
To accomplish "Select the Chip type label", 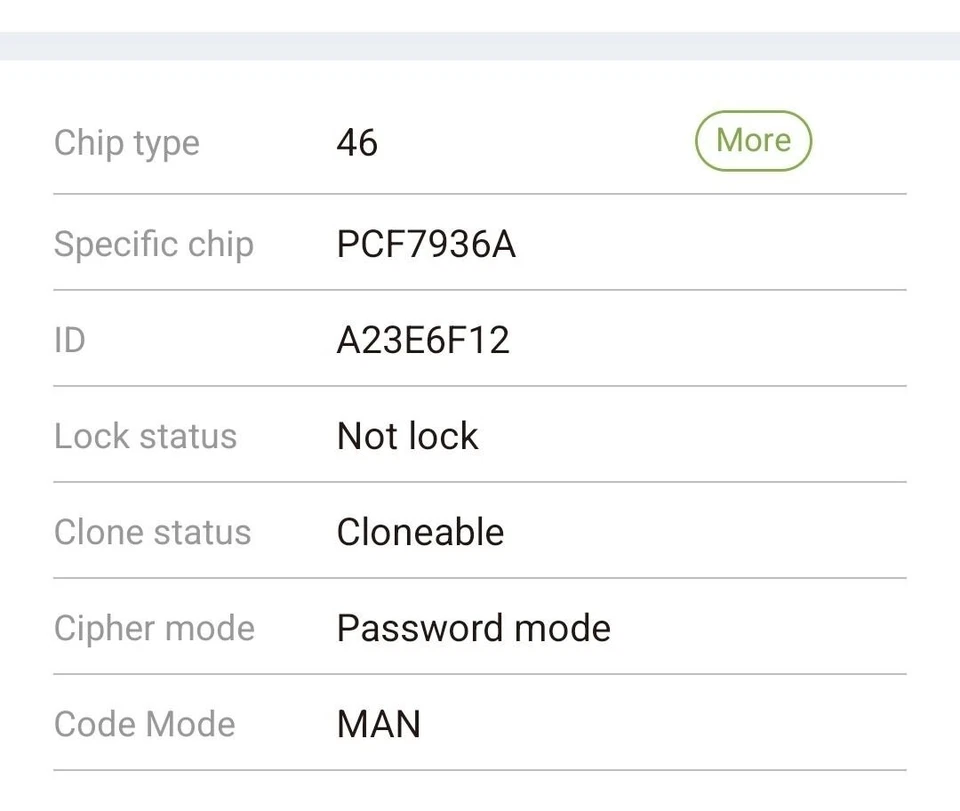I will [127, 143].
